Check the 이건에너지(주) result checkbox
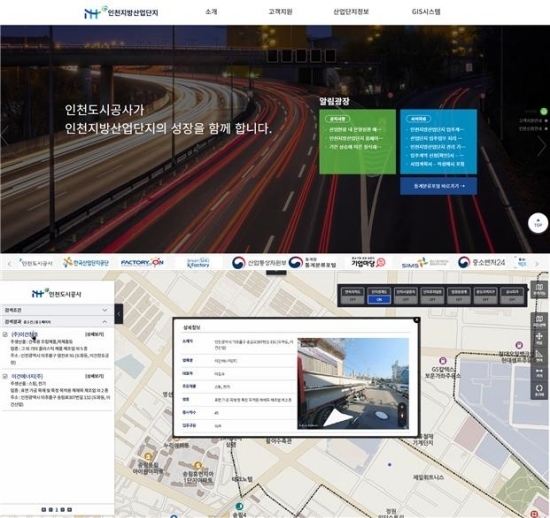The width and height of the screenshot is (550, 518). click(x=5, y=376)
